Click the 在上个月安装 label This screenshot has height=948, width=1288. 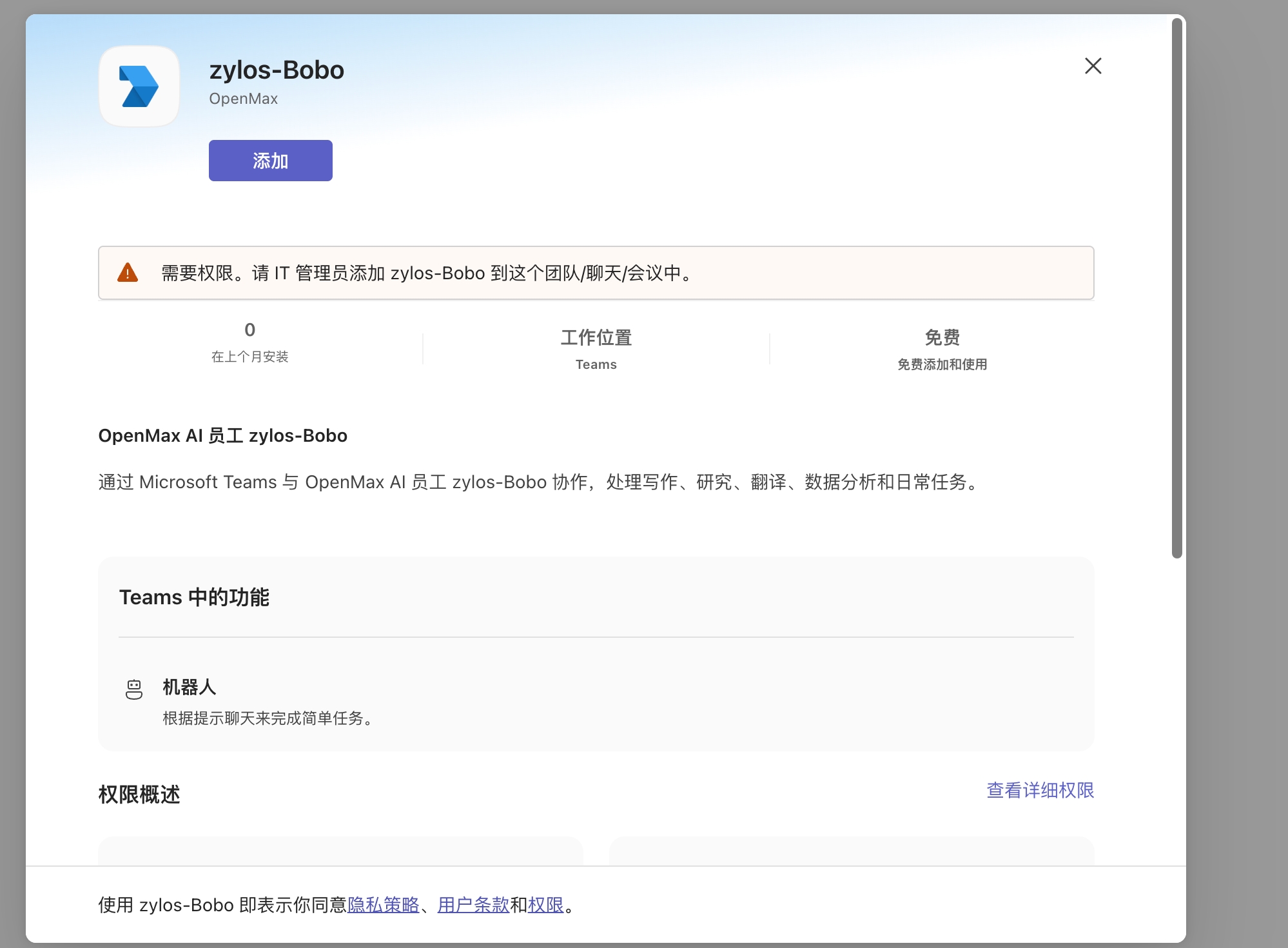coord(249,357)
